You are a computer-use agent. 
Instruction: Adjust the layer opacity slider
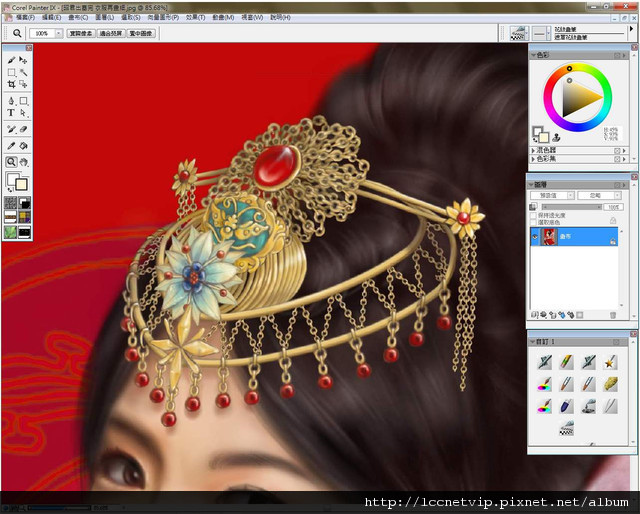(x=570, y=207)
